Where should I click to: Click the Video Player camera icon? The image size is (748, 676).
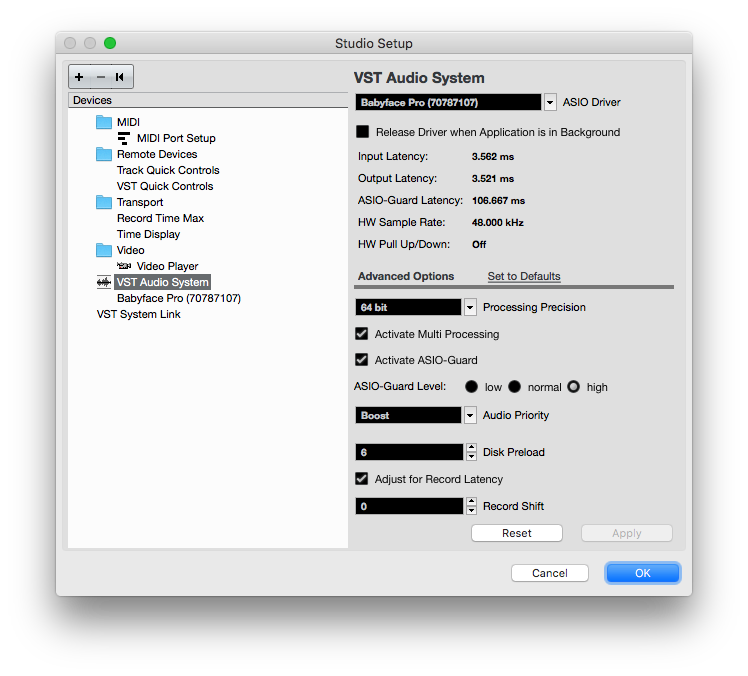click(x=124, y=266)
